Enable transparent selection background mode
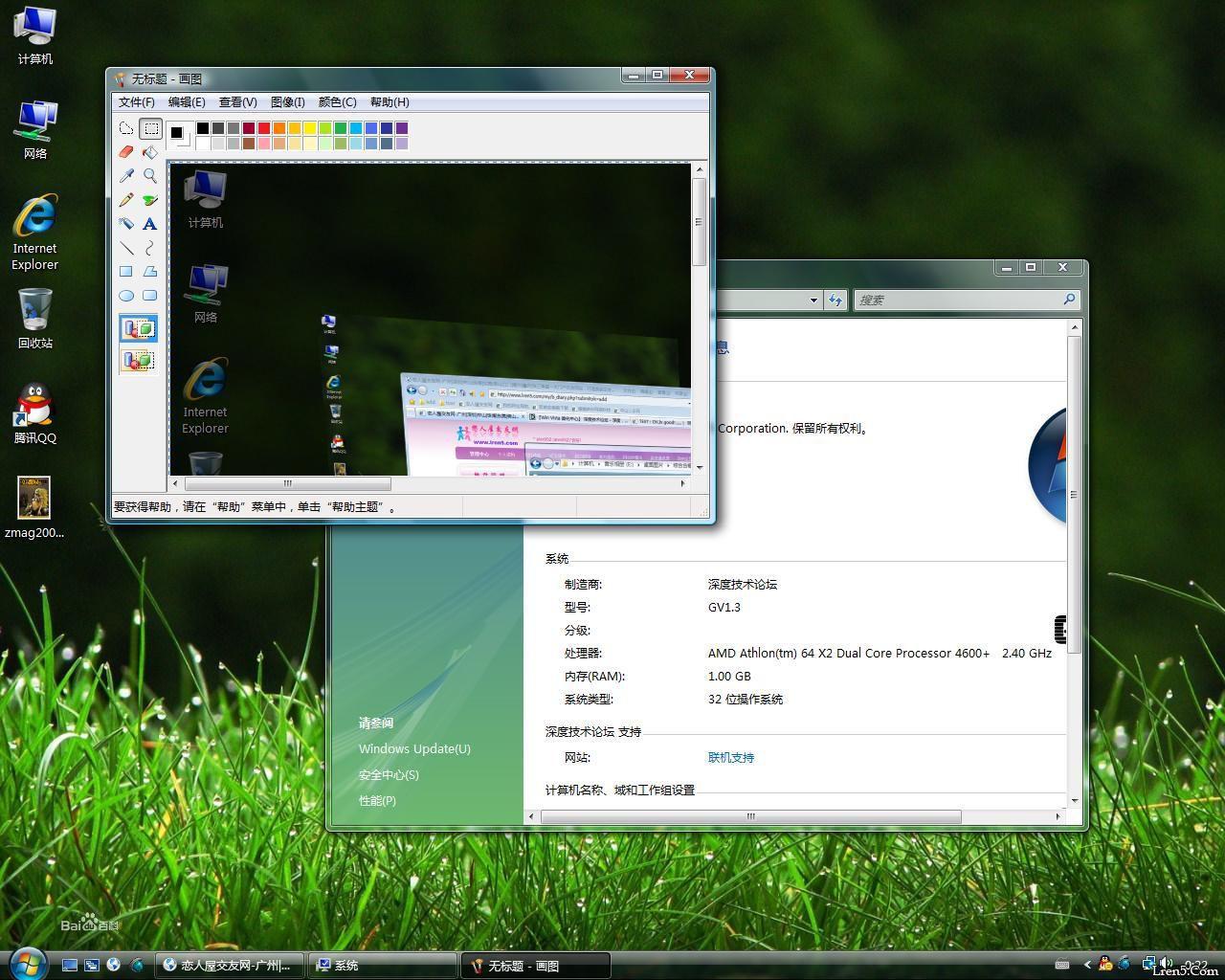Viewport: 1225px width, 980px height. point(139,361)
